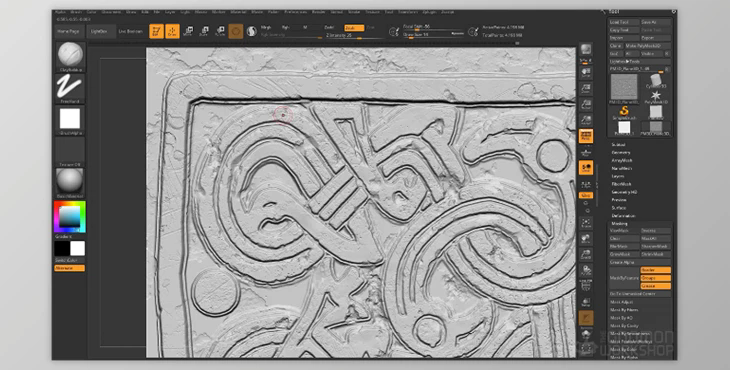Click the L.Sym icon
730x370 pixels.
coord(586,185)
